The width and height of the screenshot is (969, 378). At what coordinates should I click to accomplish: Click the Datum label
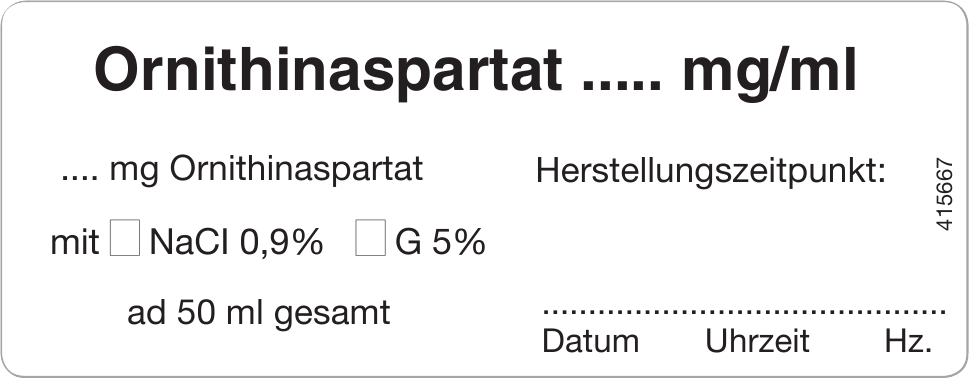pyautogui.click(x=590, y=341)
